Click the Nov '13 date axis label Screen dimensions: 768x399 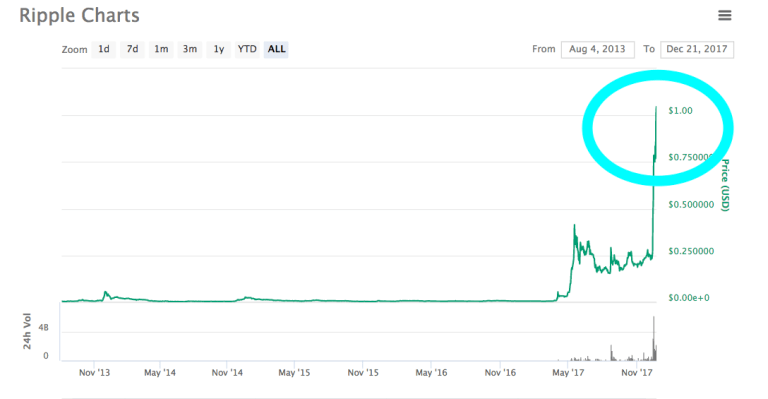pos(95,373)
